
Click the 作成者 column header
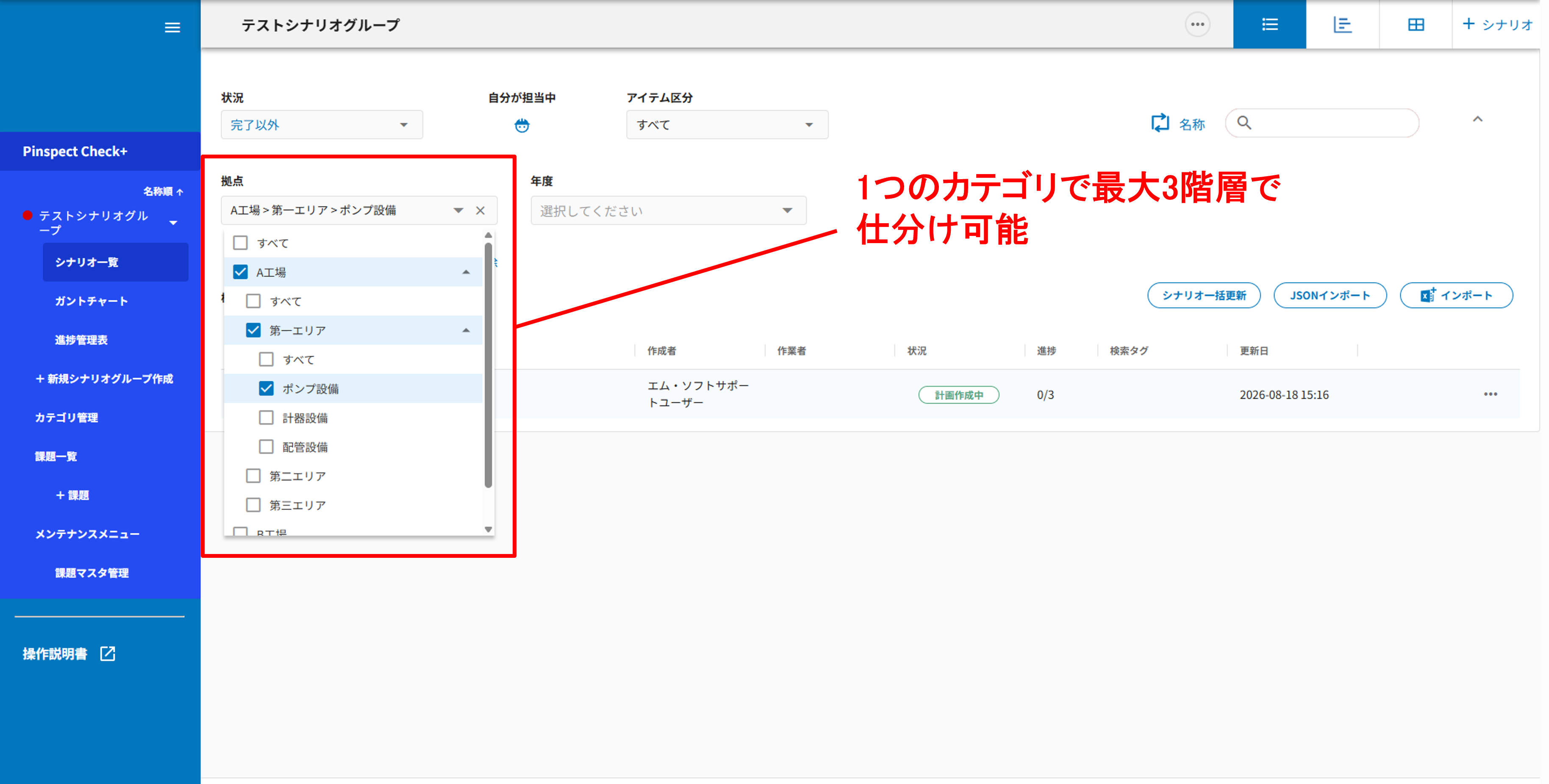(x=661, y=351)
